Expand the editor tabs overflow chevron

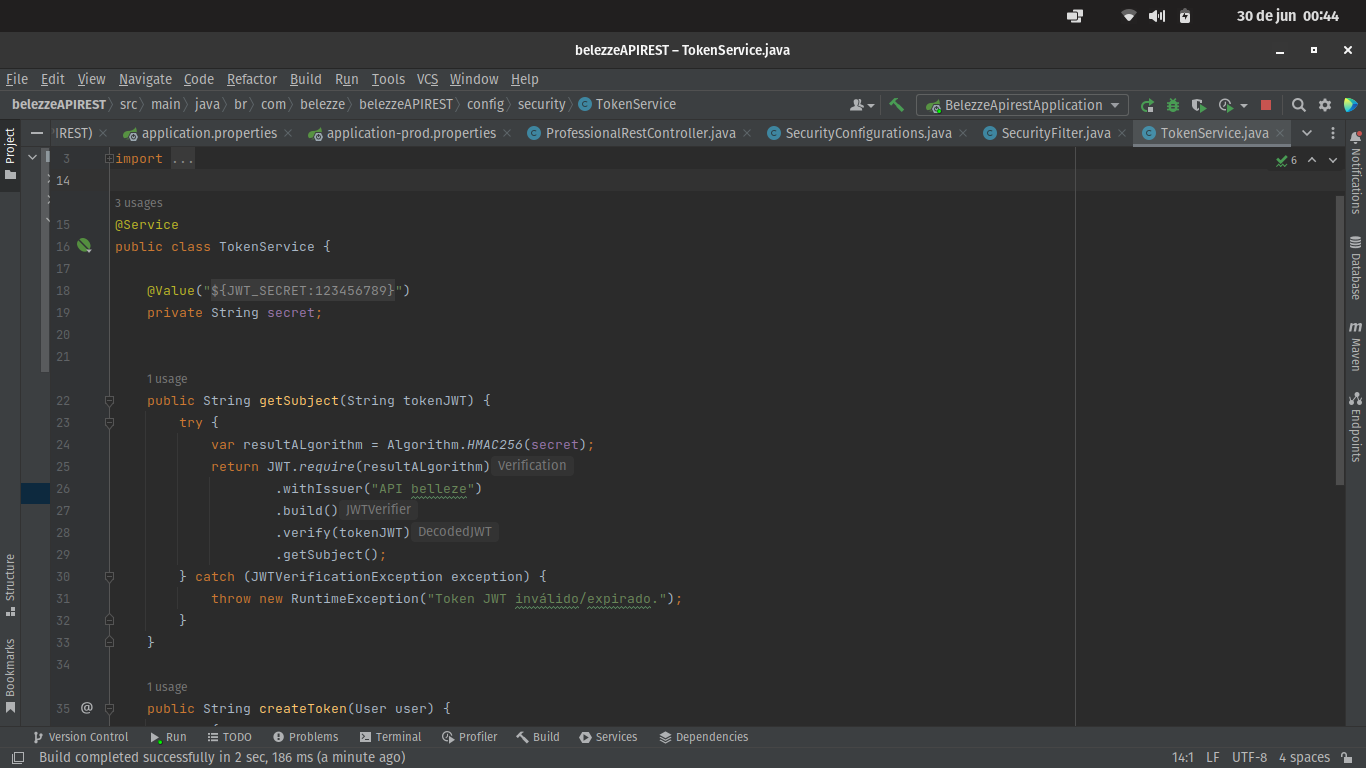tap(1307, 133)
